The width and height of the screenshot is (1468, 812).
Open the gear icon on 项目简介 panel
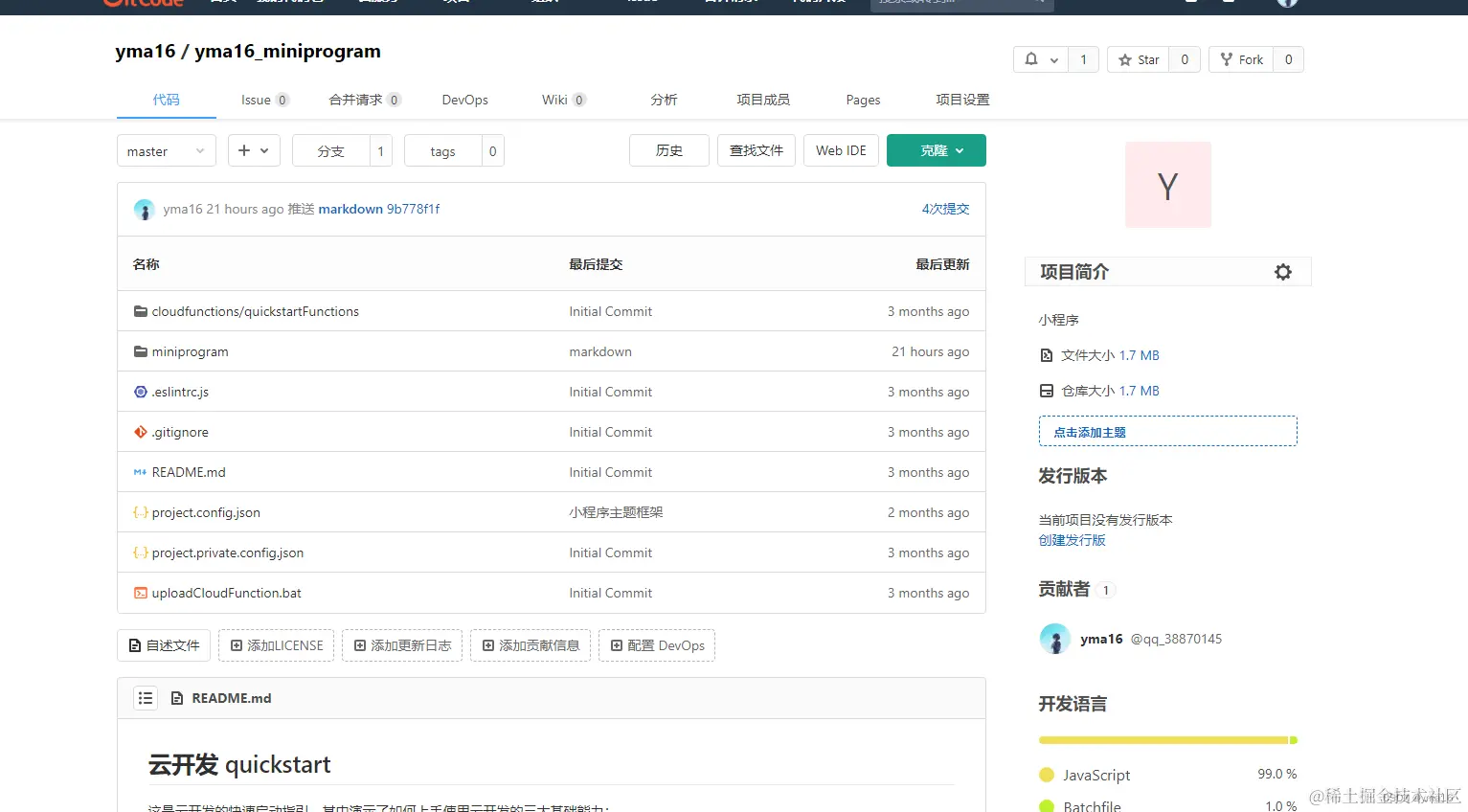tap(1283, 271)
